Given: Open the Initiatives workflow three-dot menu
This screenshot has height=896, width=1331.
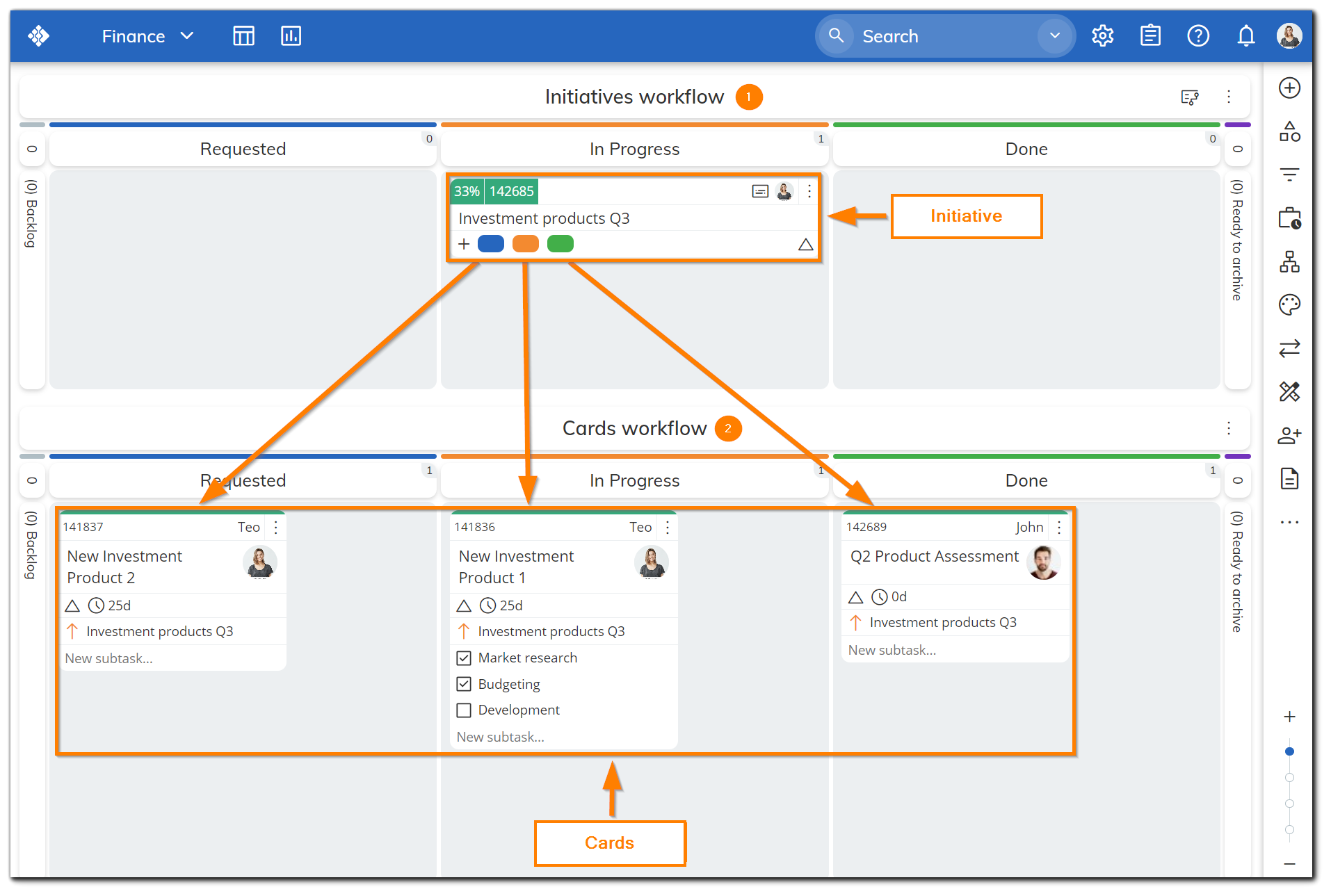Looking at the screenshot, I should point(1229,97).
